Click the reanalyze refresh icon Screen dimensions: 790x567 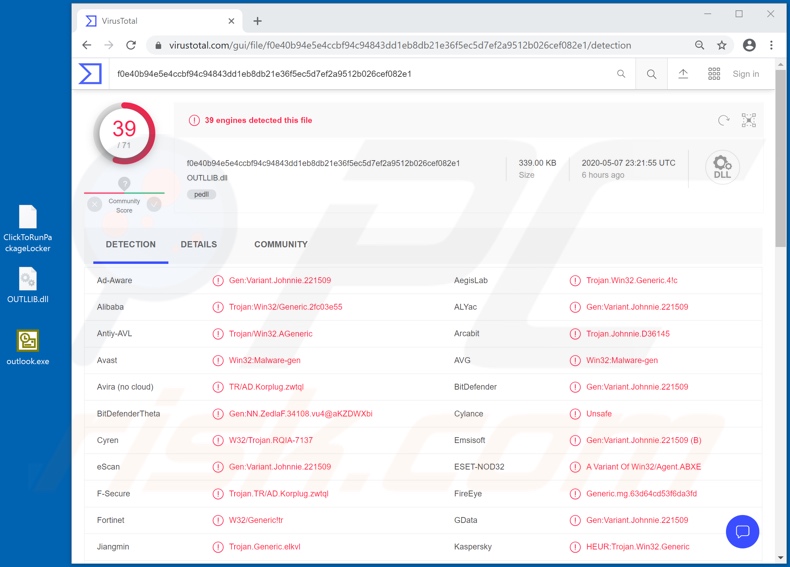[724, 120]
